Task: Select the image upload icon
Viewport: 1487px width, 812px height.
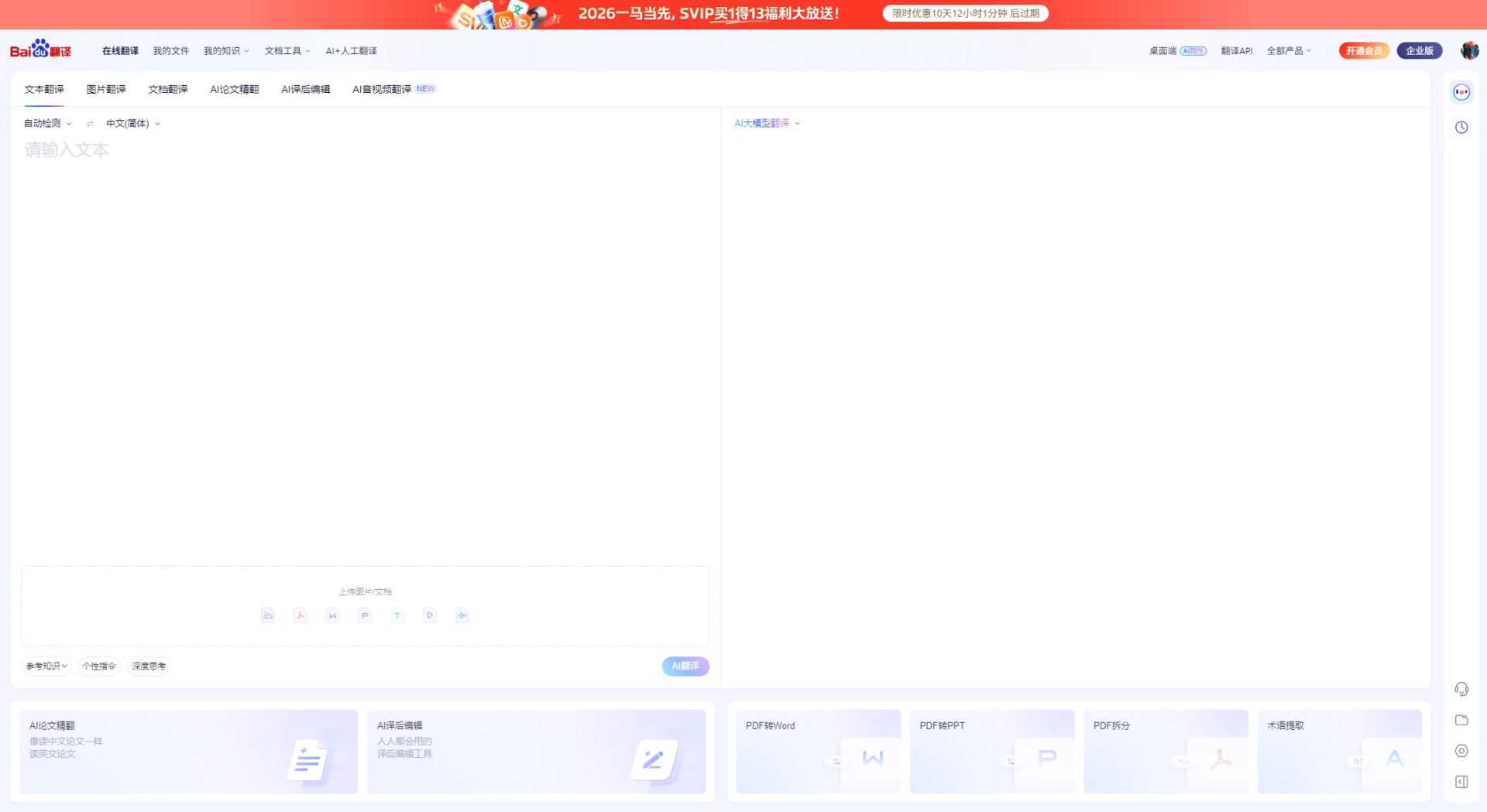Action: point(267,615)
